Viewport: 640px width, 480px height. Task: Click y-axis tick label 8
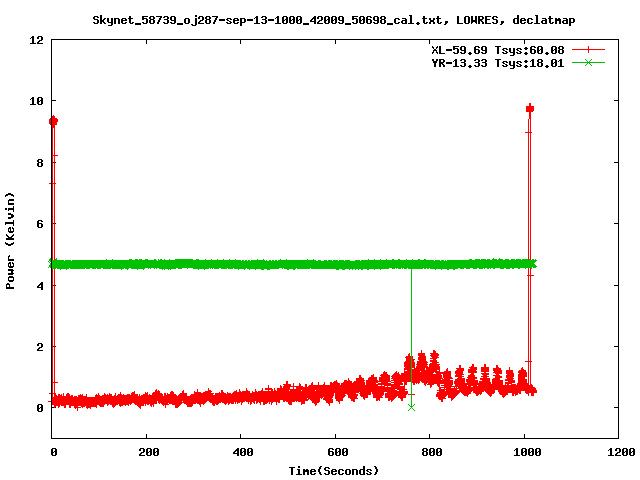tap(40, 163)
